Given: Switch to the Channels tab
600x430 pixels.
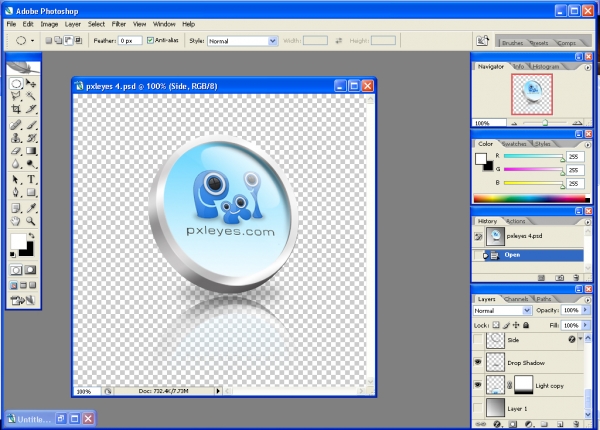Looking at the screenshot, I should (x=516, y=299).
